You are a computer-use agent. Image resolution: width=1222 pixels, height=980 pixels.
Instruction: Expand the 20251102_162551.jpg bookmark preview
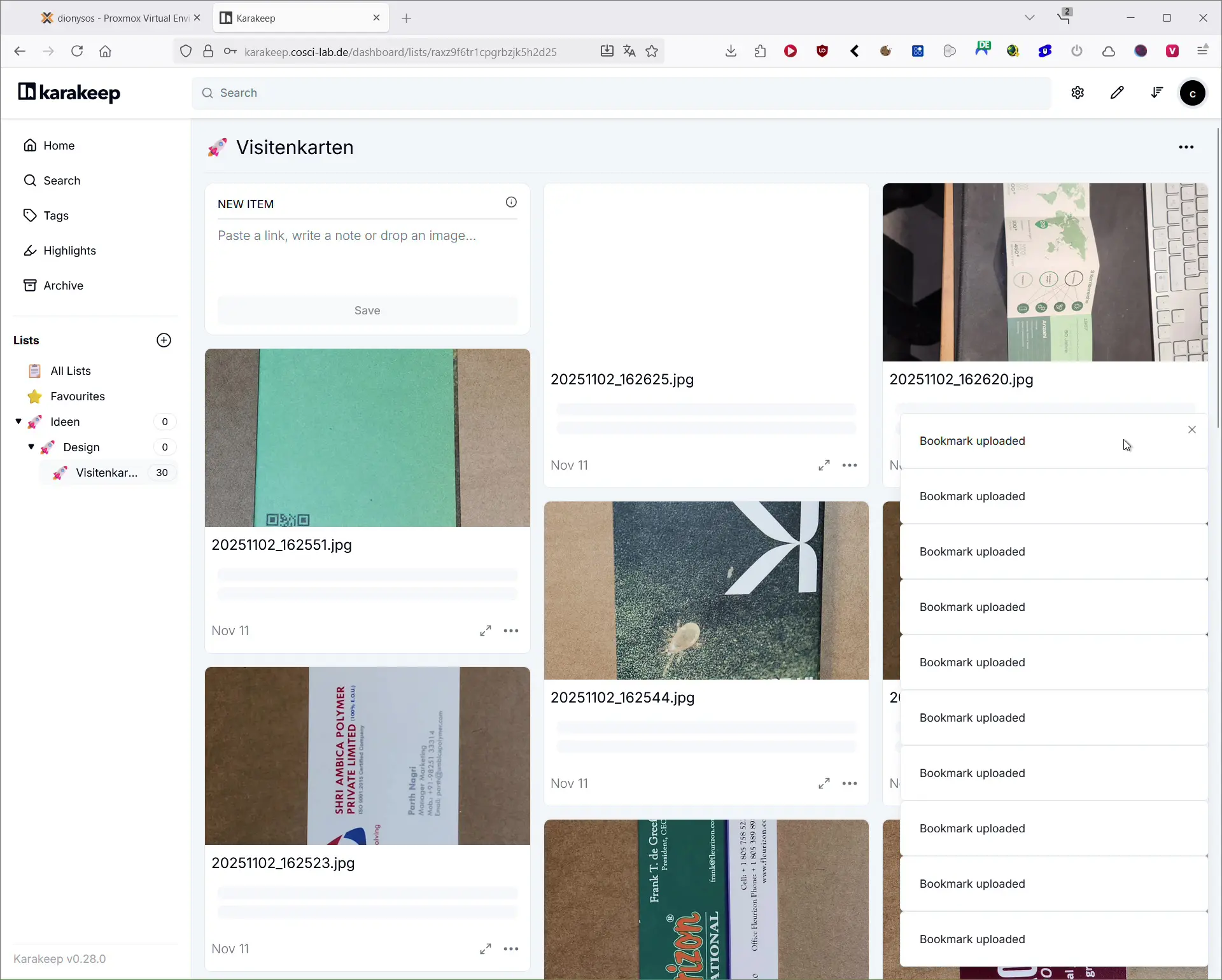click(x=486, y=631)
